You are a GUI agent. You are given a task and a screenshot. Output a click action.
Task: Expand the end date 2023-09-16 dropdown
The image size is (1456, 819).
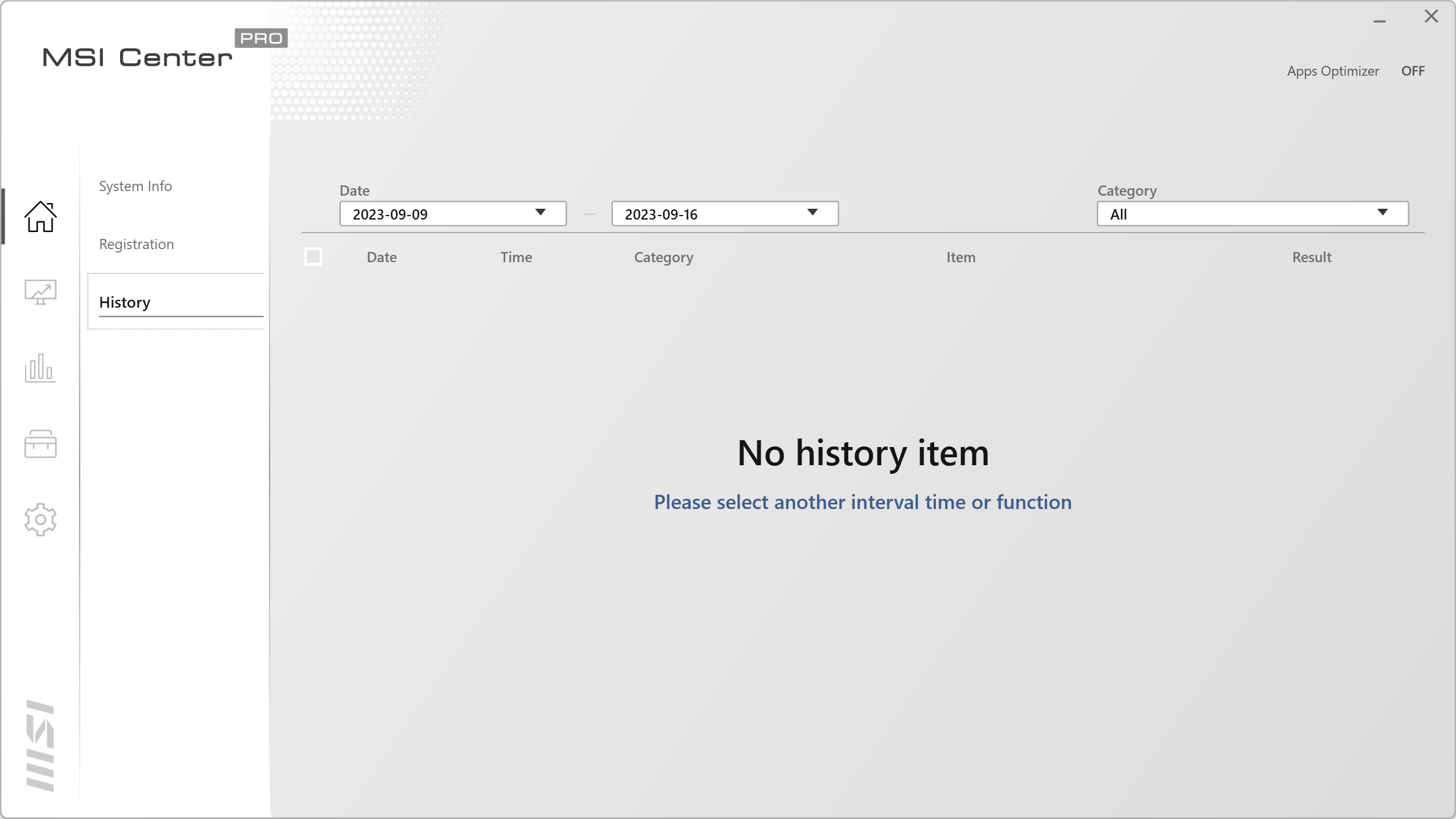coord(724,214)
